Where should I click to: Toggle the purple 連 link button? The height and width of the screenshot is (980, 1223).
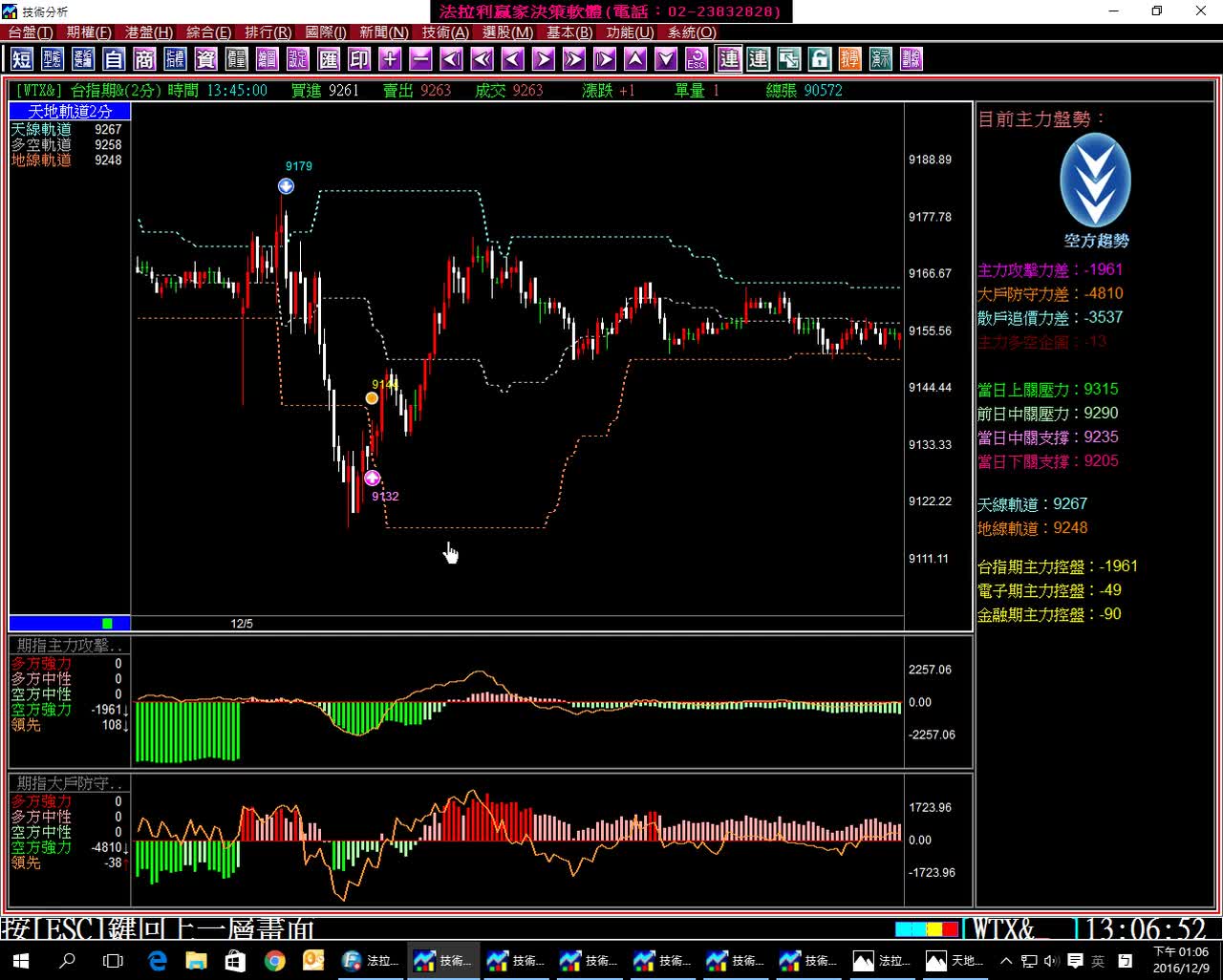729,59
